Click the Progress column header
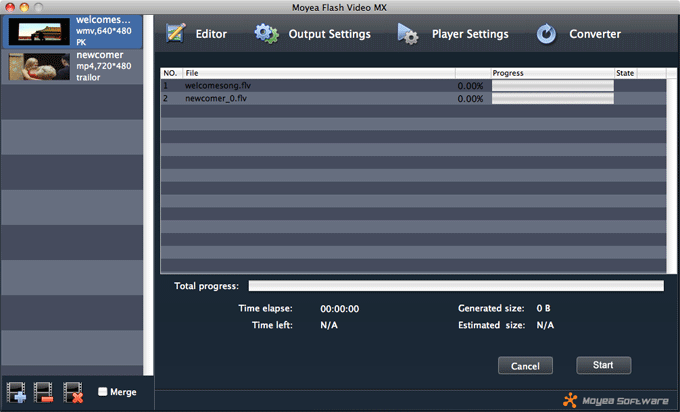This screenshot has height=412, width=680. 551,73
